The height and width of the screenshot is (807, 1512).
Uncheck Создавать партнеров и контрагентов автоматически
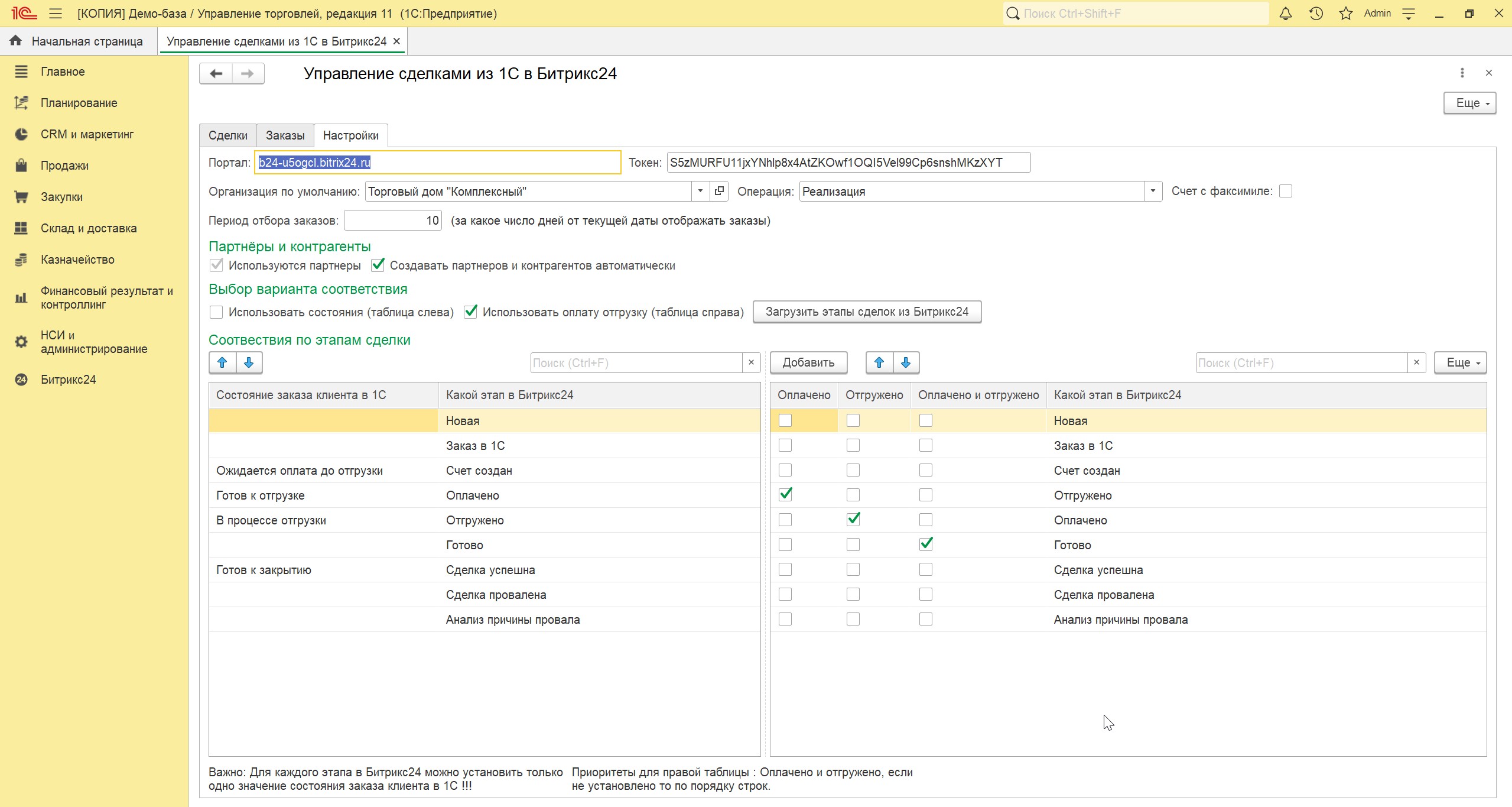378,265
